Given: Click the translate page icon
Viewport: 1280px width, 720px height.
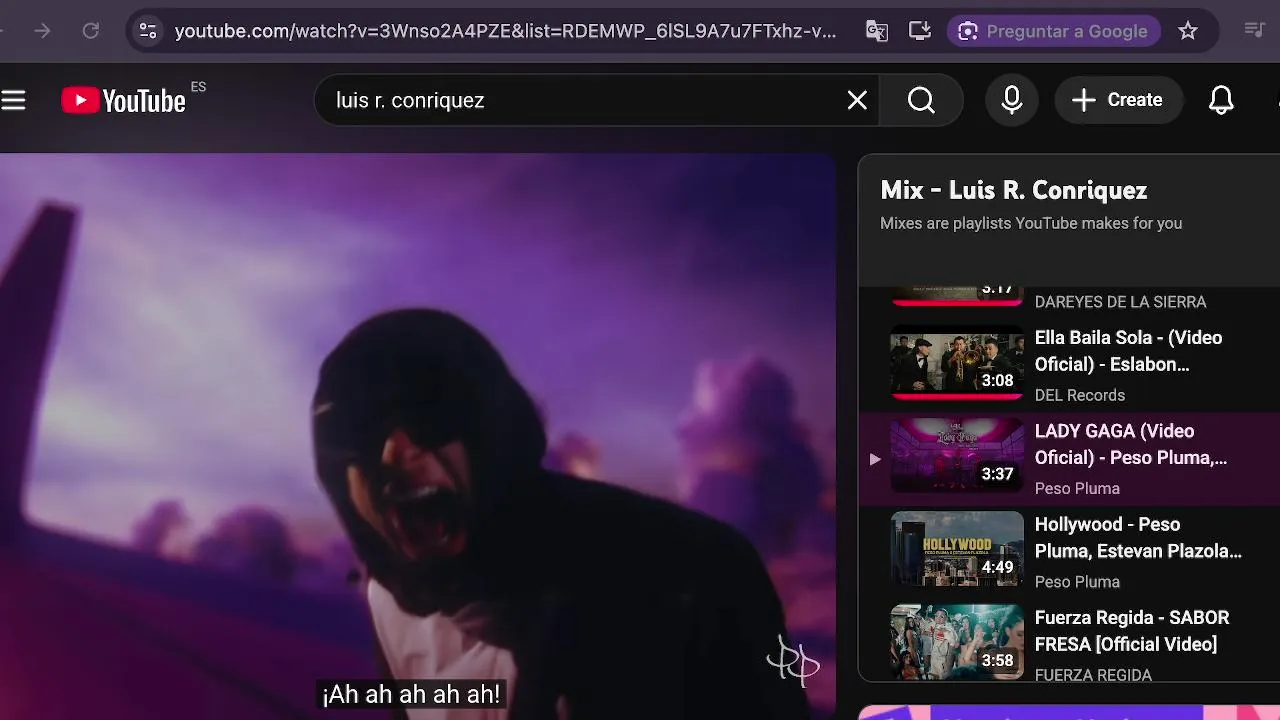Looking at the screenshot, I should tap(876, 31).
